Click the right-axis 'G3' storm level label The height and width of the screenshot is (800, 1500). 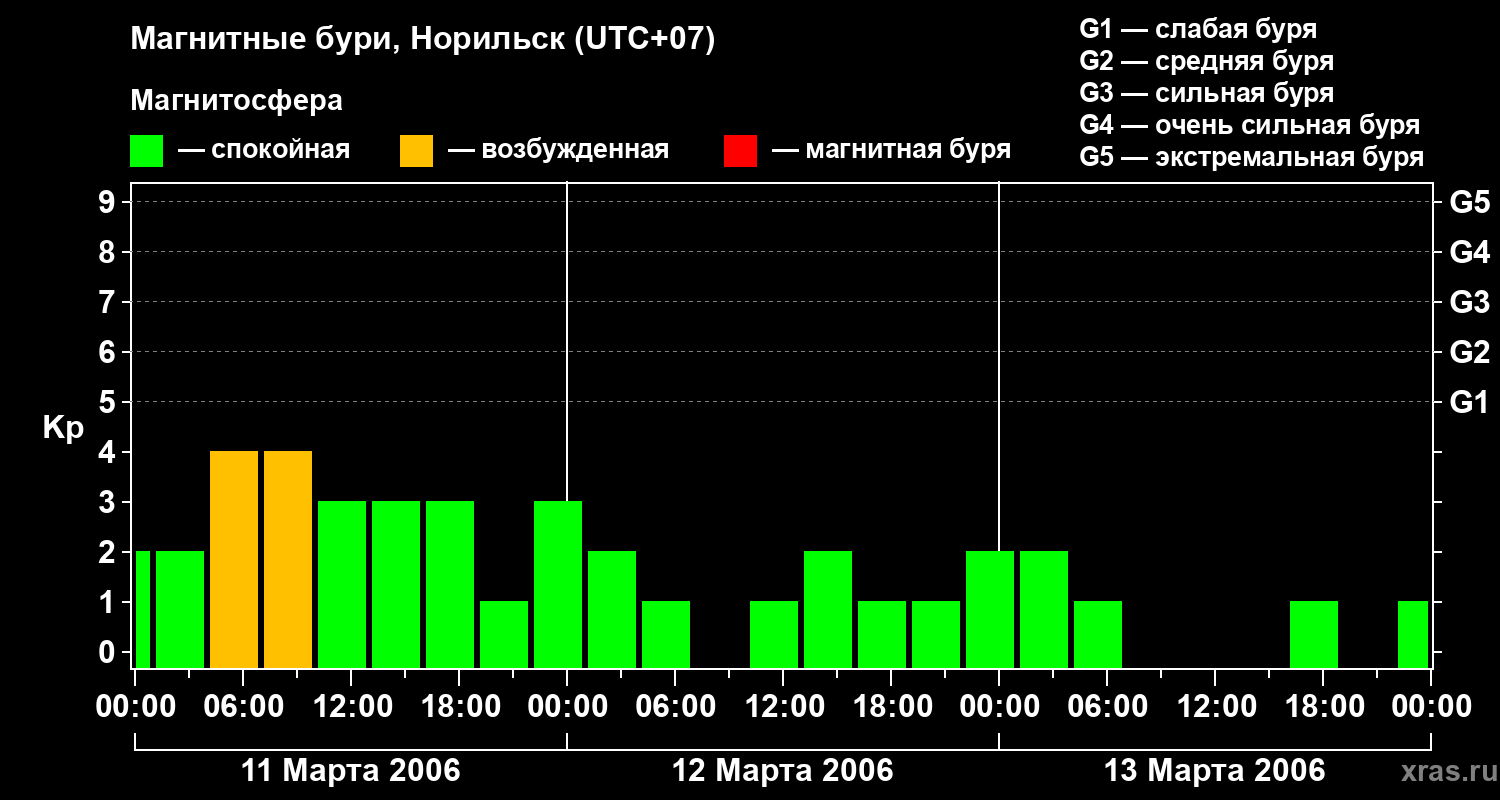[1469, 302]
